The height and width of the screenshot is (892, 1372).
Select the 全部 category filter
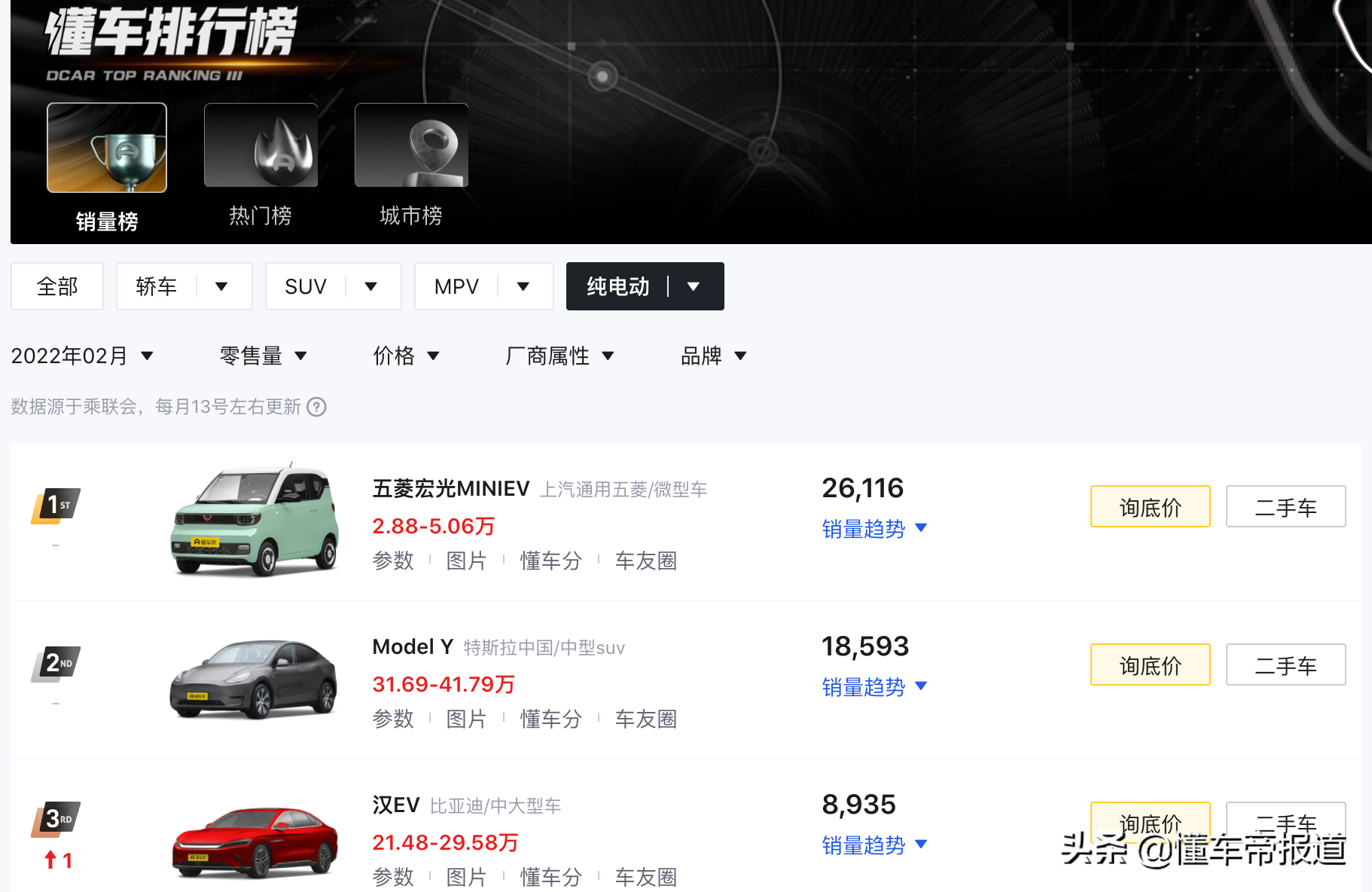pos(57,286)
